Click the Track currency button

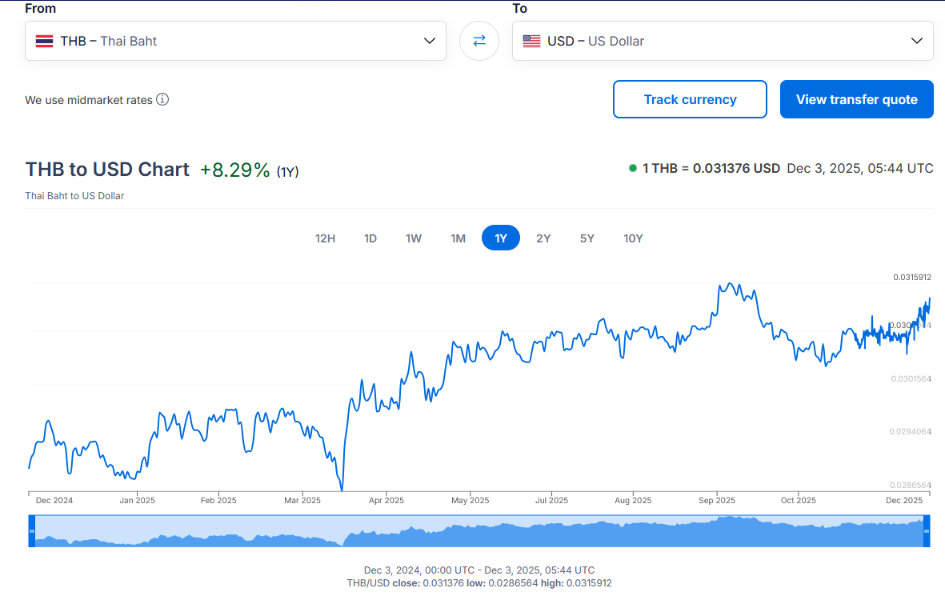click(x=690, y=100)
